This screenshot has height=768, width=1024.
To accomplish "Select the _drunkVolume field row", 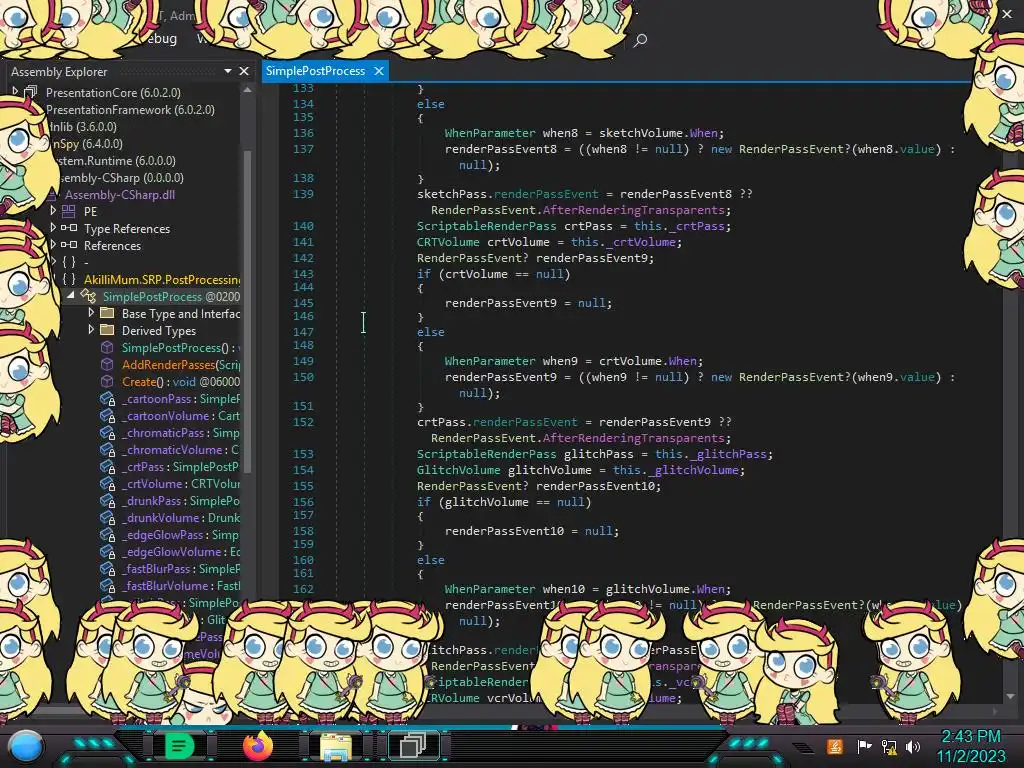I will [180, 518].
